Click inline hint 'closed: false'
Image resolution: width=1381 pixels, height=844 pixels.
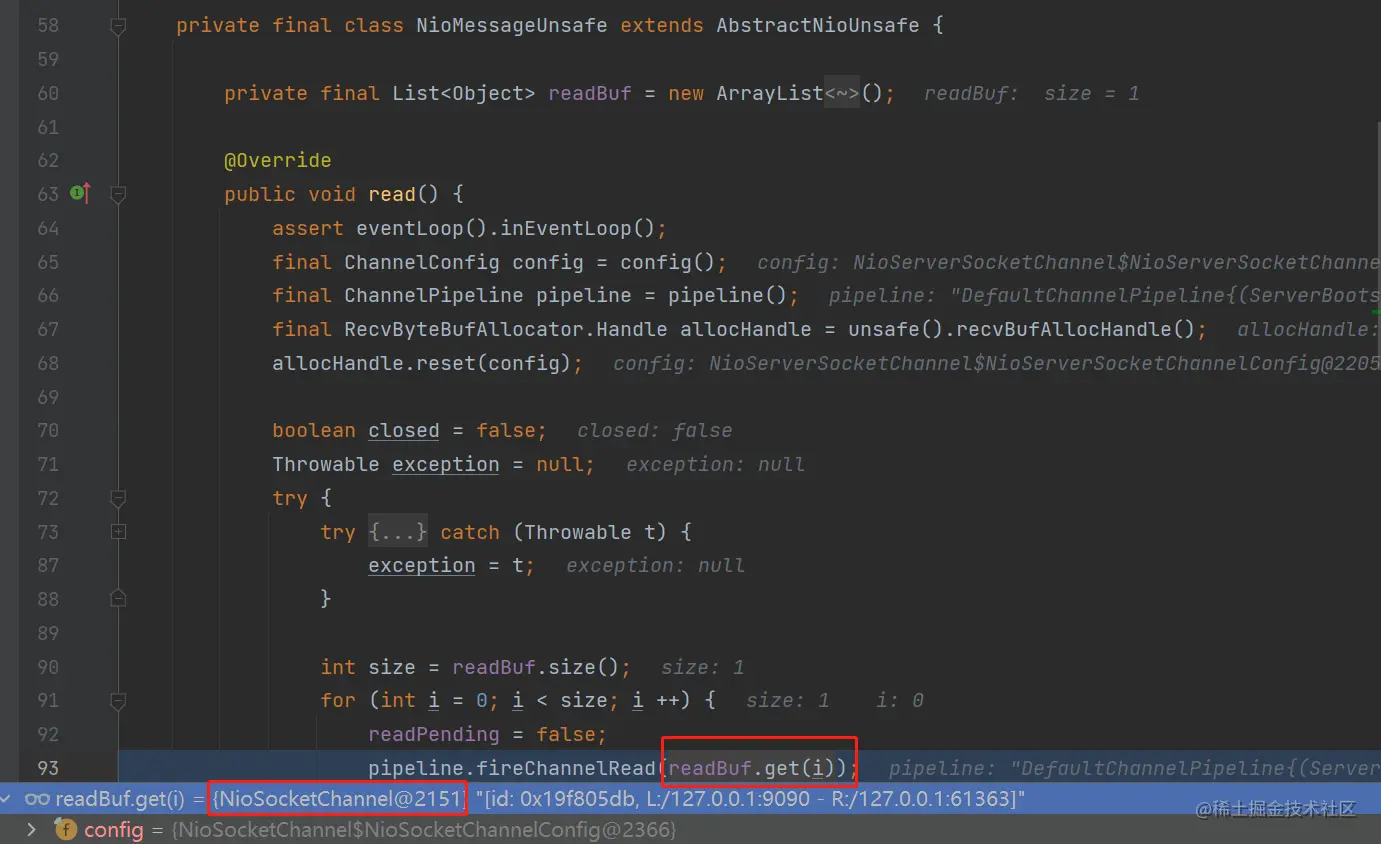coord(655,431)
